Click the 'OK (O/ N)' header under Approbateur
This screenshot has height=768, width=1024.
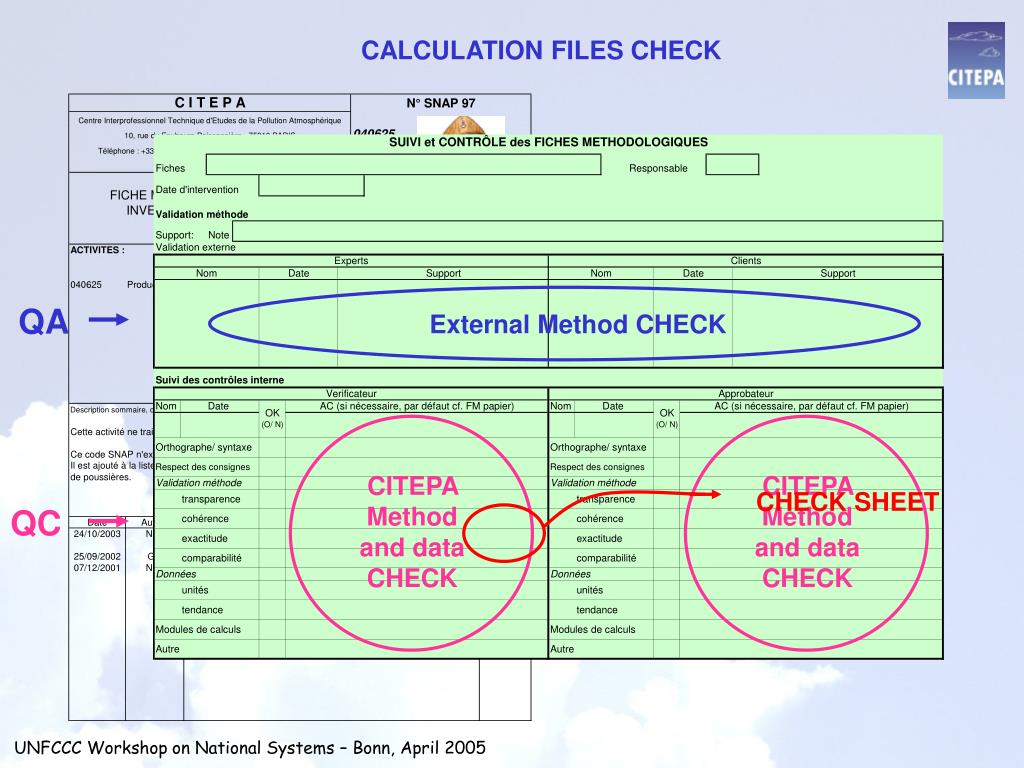point(667,418)
